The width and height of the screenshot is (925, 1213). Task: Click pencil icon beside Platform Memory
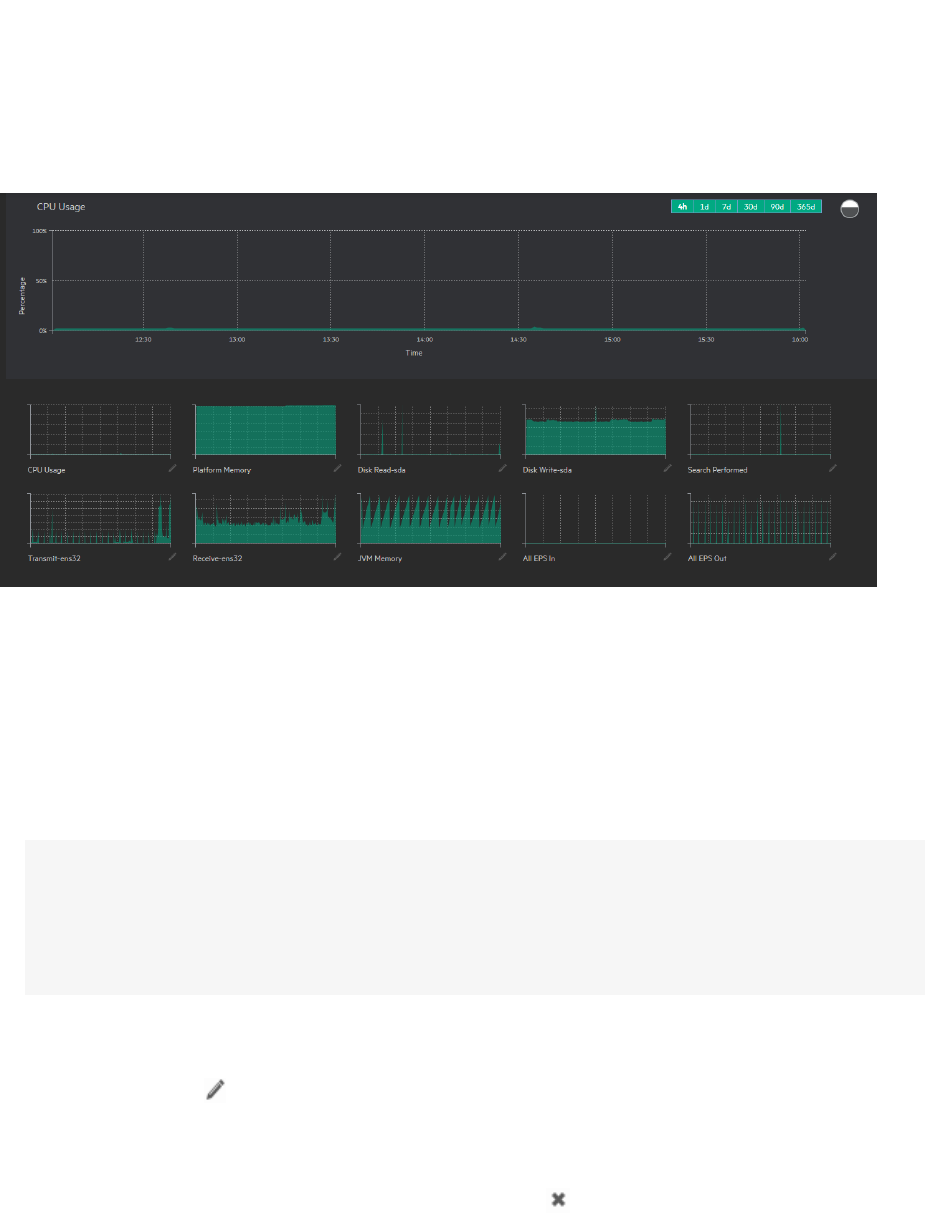pyautogui.click(x=337, y=467)
